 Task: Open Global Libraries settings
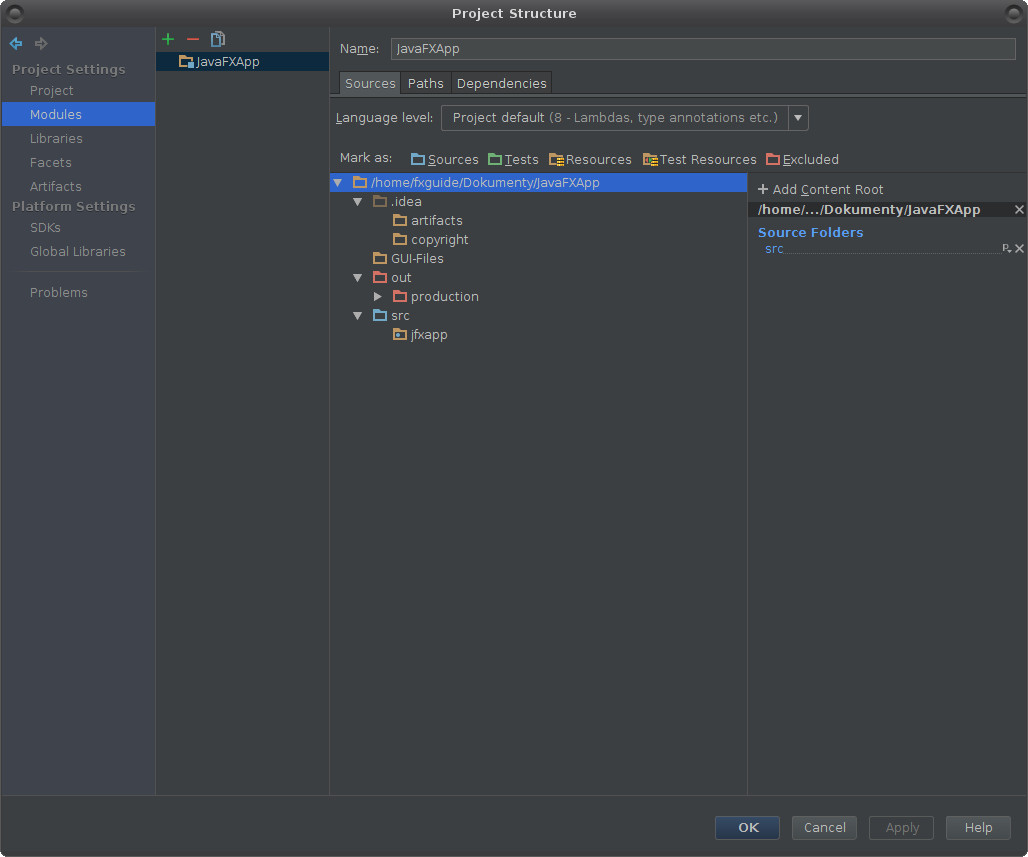(77, 252)
